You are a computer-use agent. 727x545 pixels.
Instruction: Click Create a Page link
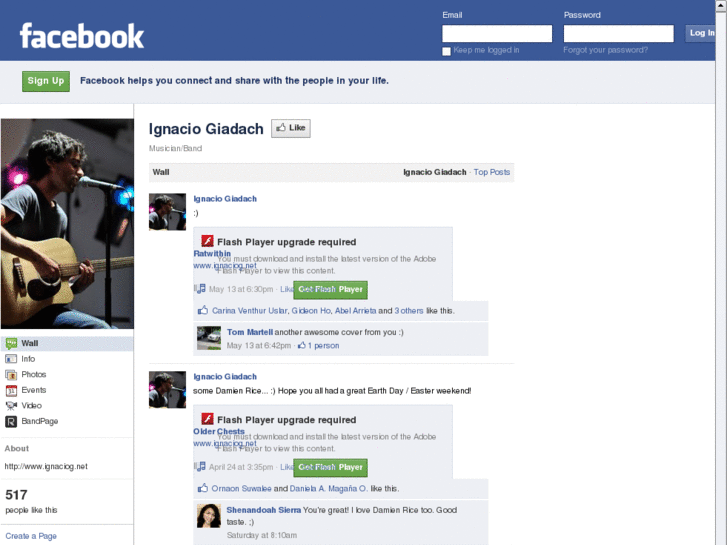(31, 536)
